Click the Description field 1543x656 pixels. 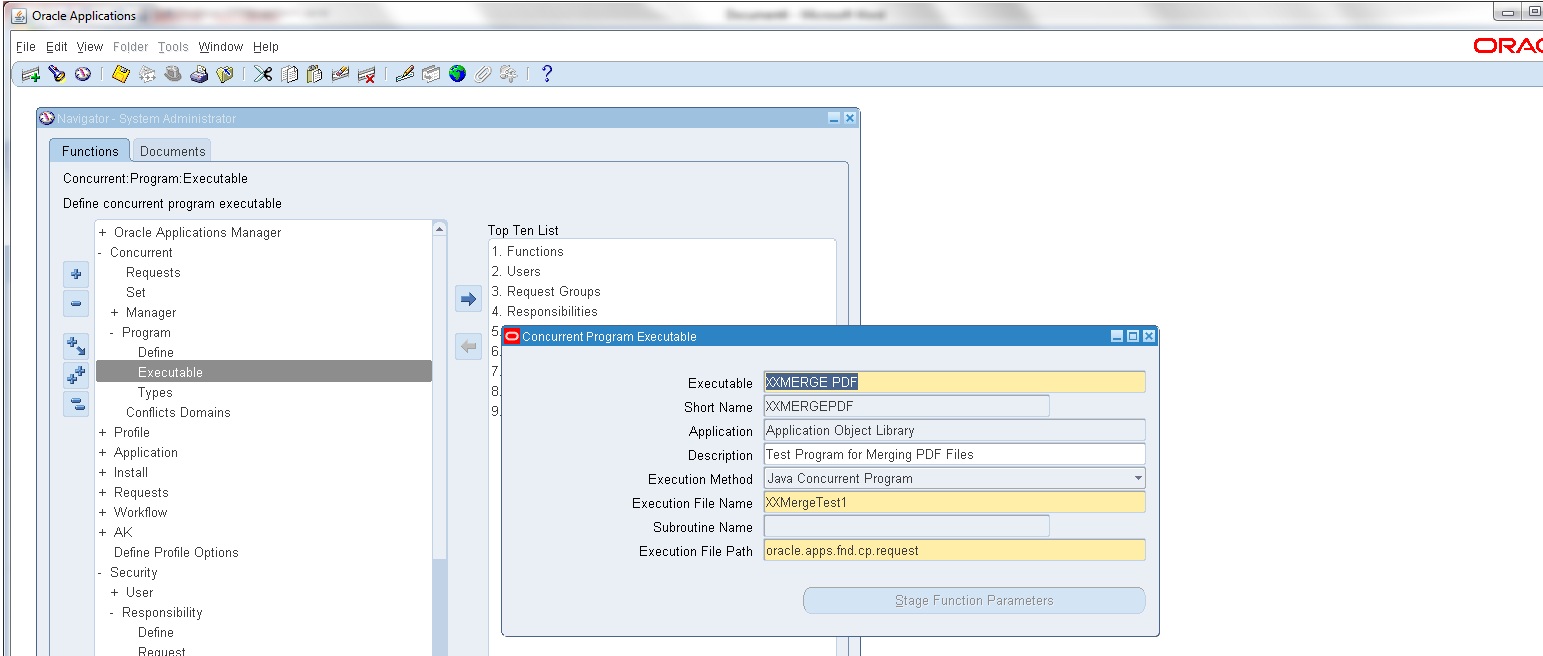[954, 454]
